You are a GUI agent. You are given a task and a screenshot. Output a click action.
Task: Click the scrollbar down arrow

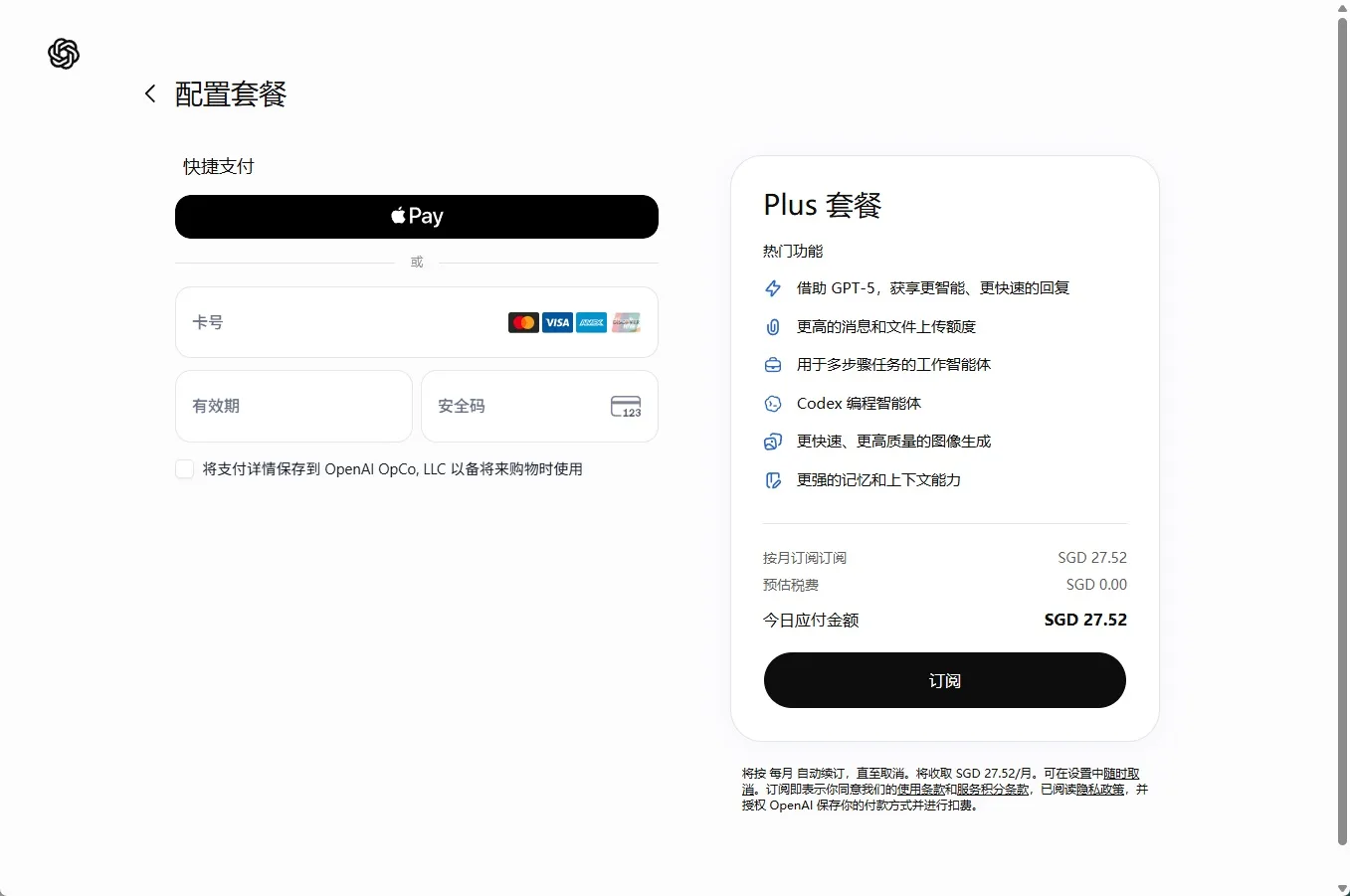[x=1342, y=888]
